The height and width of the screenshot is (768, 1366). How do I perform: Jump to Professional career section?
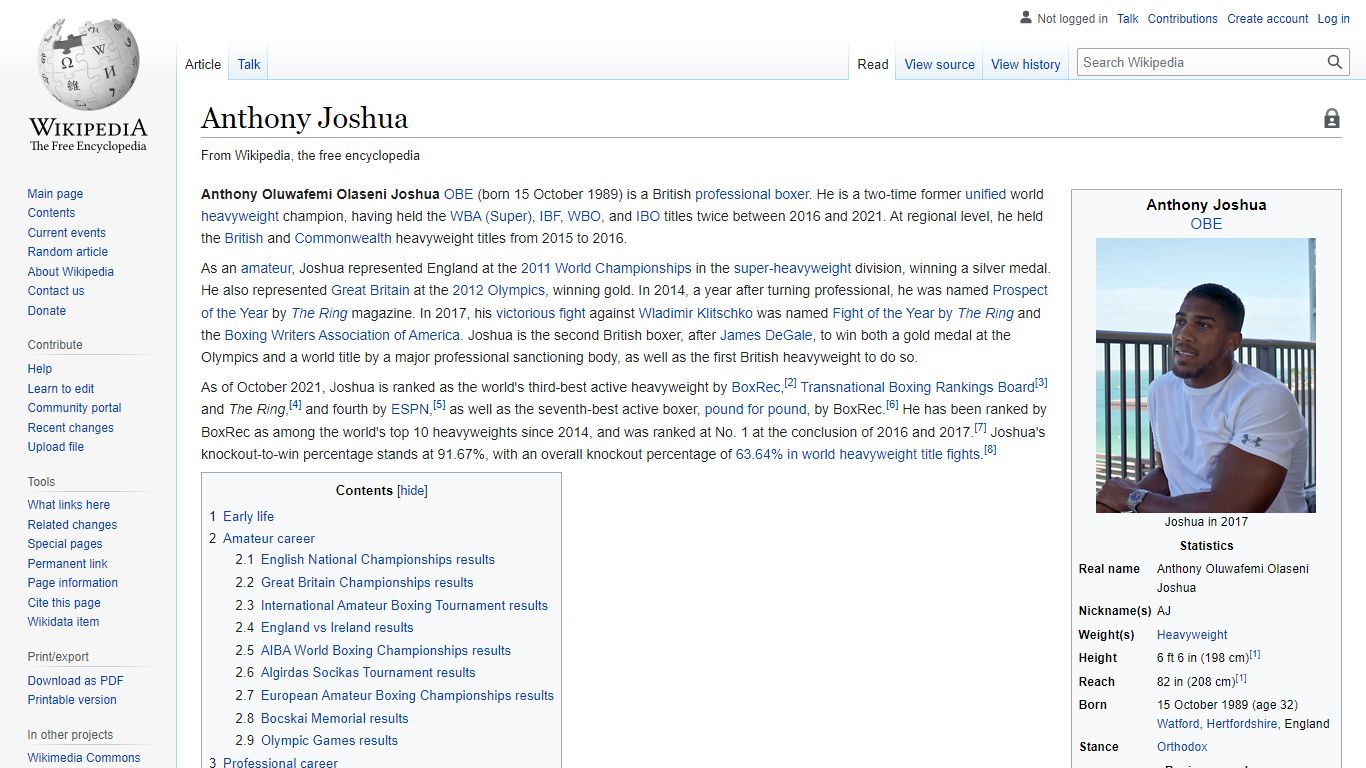(280, 762)
